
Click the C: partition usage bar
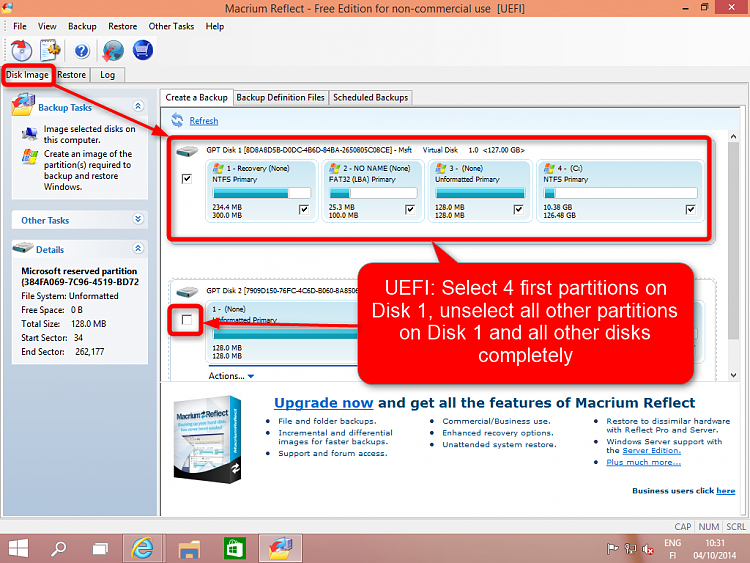(x=620, y=193)
